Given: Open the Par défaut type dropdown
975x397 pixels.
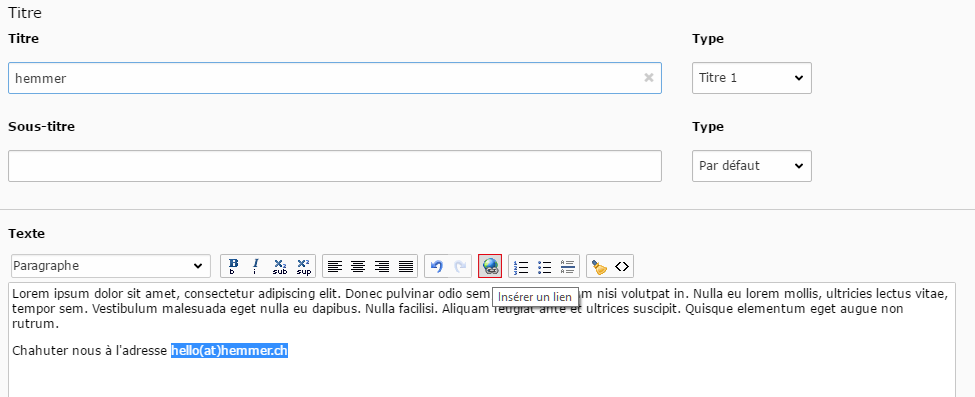Looking at the screenshot, I should click(x=752, y=166).
